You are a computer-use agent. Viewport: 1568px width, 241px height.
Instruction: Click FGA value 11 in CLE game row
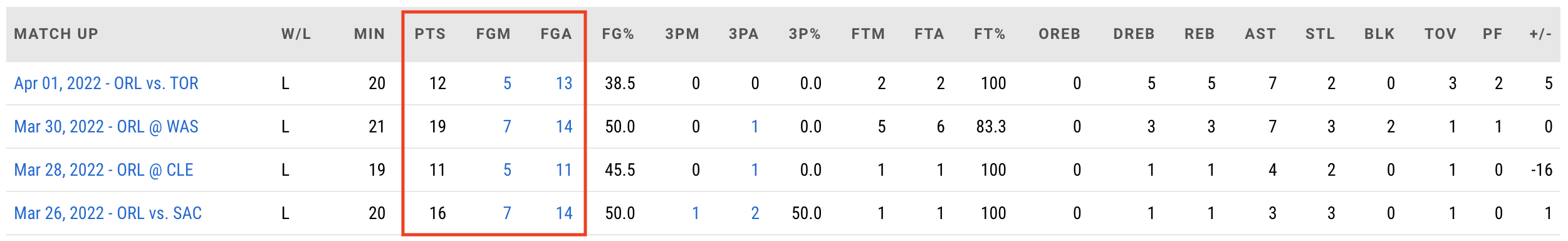point(564,170)
